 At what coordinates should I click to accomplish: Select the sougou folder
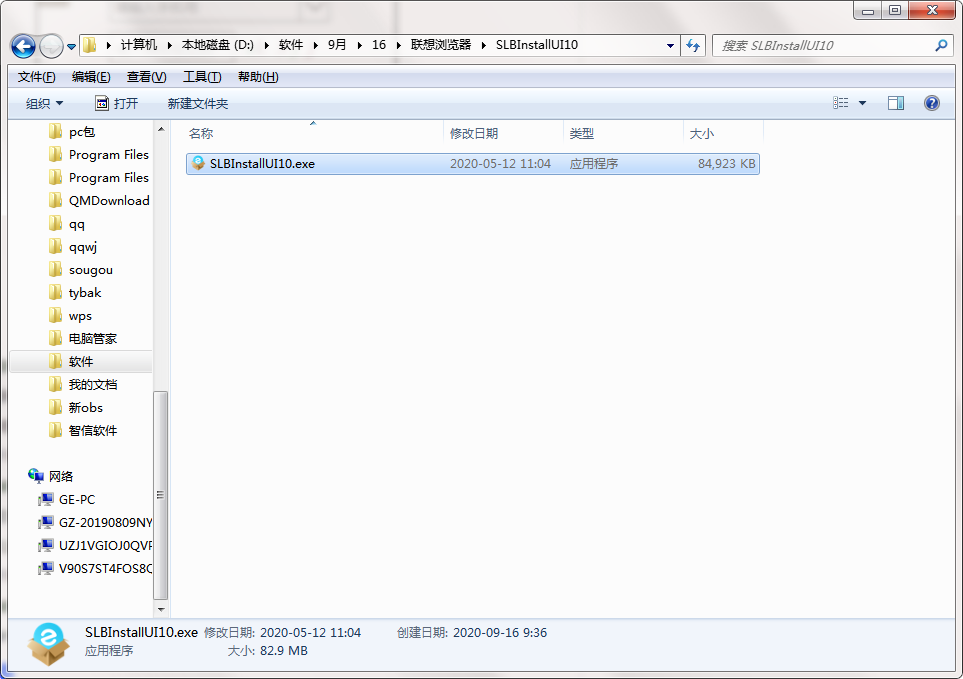click(x=90, y=270)
